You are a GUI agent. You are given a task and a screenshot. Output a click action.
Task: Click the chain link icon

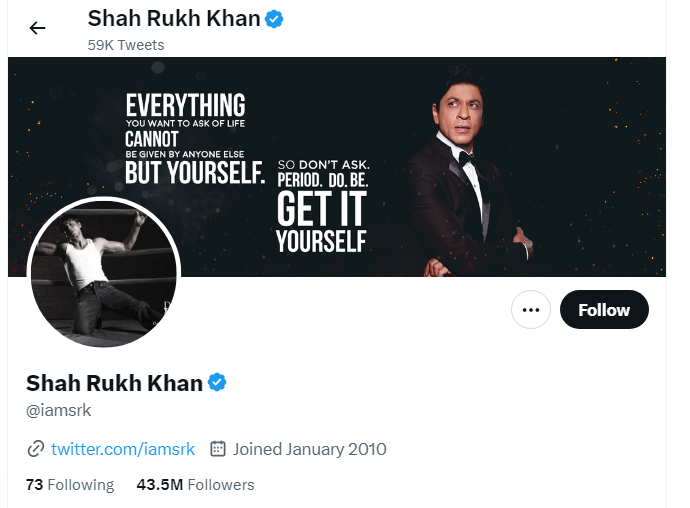click(35, 449)
